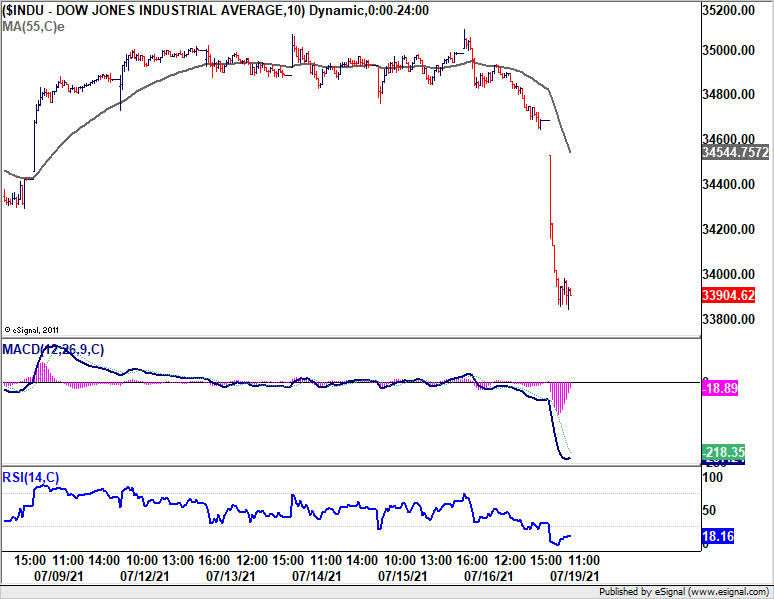This screenshot has height=599, width=774.
Task: Click the 35200.00 price axis label
Action: click(729, 10)
